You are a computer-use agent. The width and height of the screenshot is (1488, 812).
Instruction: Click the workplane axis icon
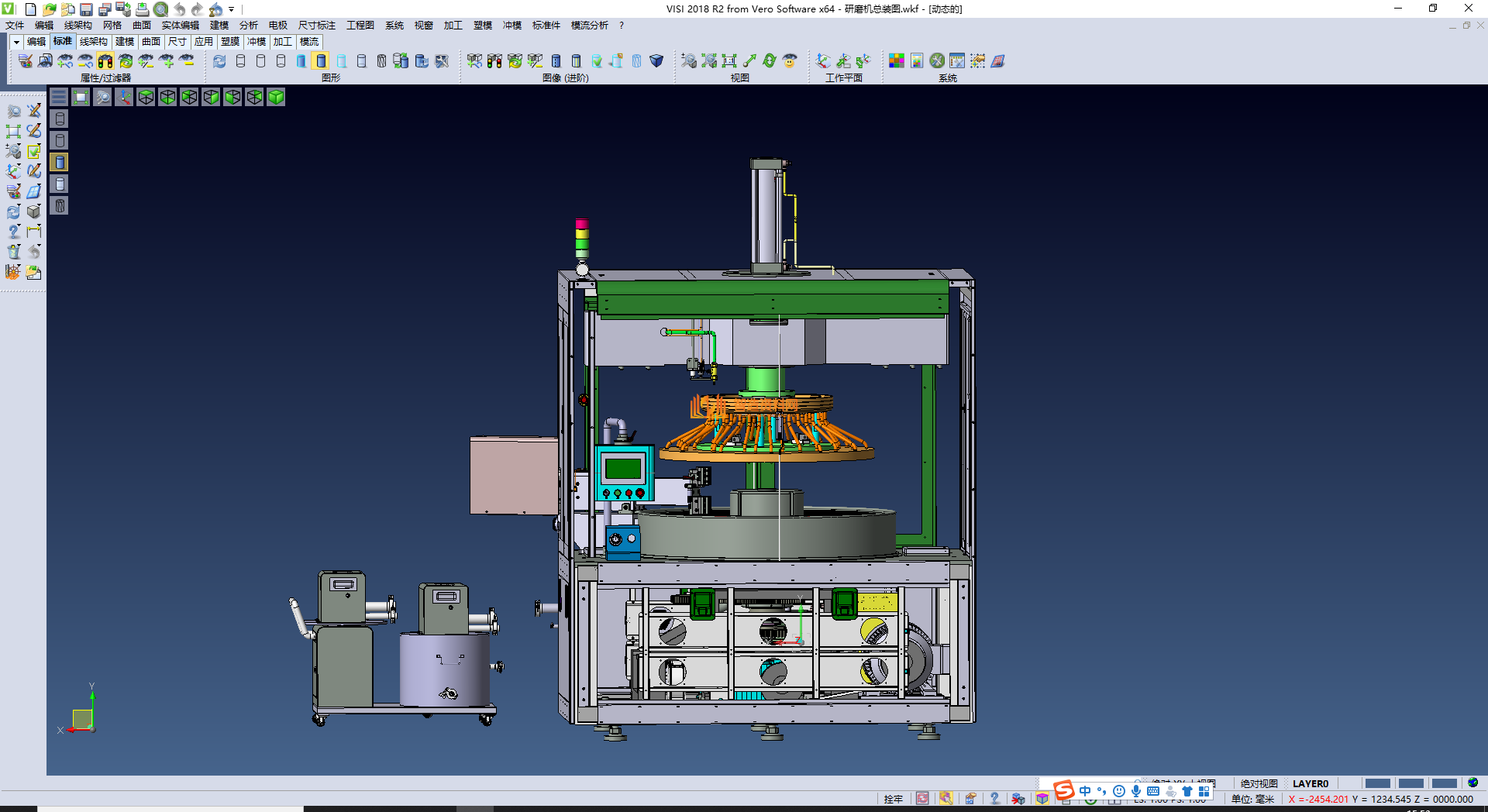[x=823, y=61]
